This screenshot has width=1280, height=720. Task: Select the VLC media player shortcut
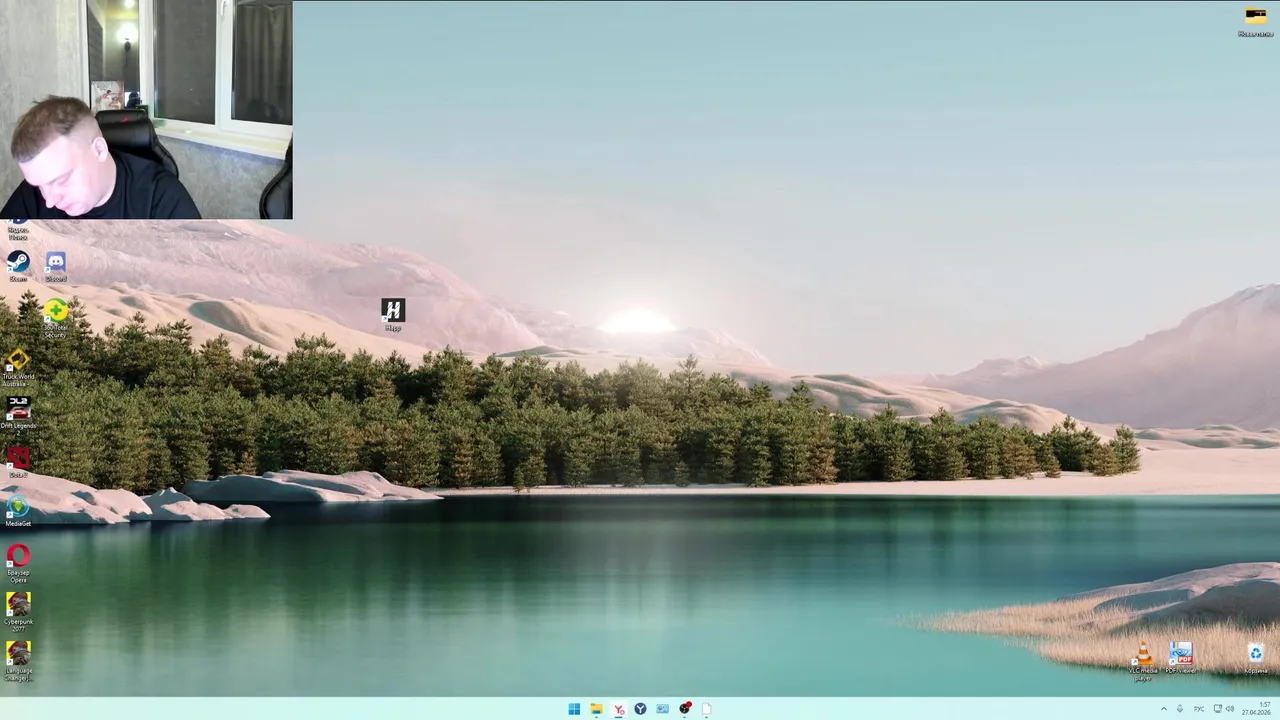1143,662
